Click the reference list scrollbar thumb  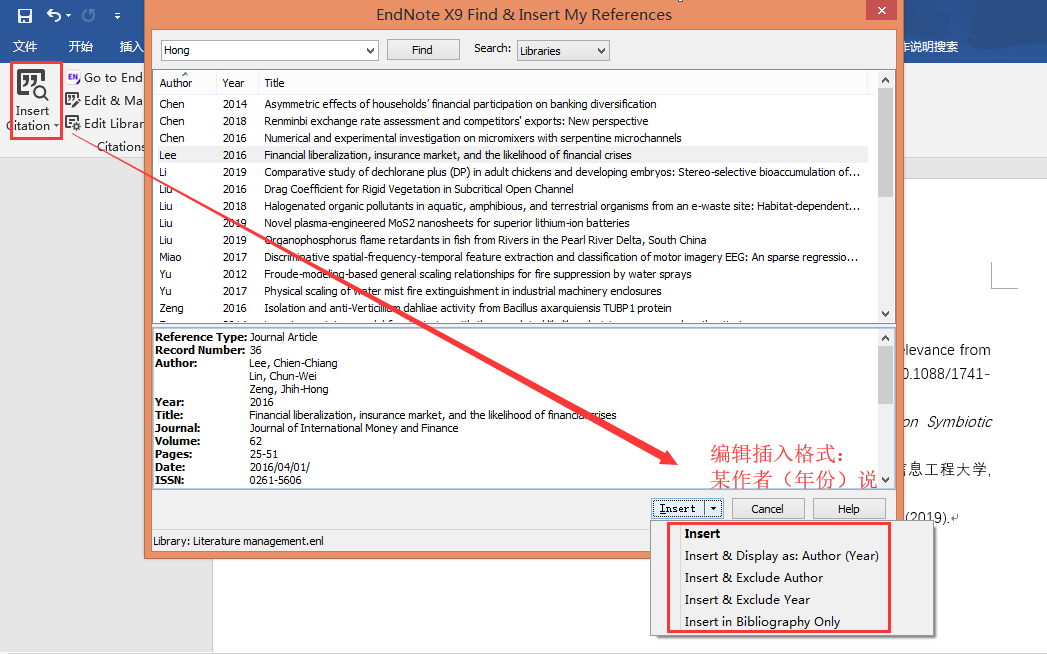(885, 142)
